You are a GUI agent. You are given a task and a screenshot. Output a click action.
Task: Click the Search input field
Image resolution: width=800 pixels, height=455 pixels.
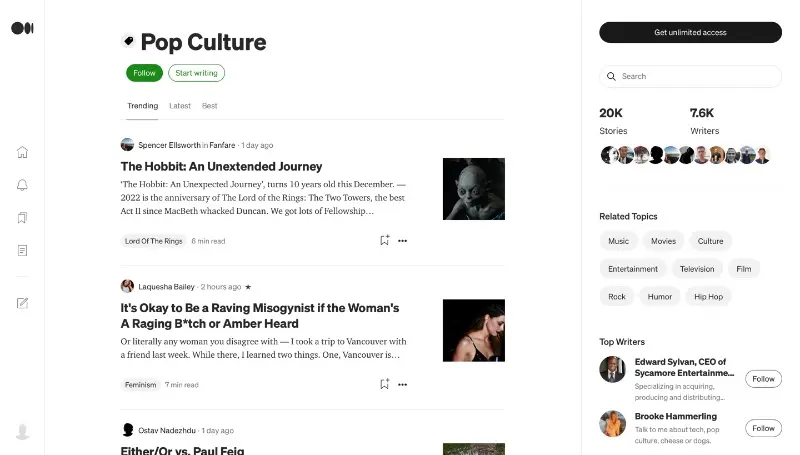coord(698,76)
